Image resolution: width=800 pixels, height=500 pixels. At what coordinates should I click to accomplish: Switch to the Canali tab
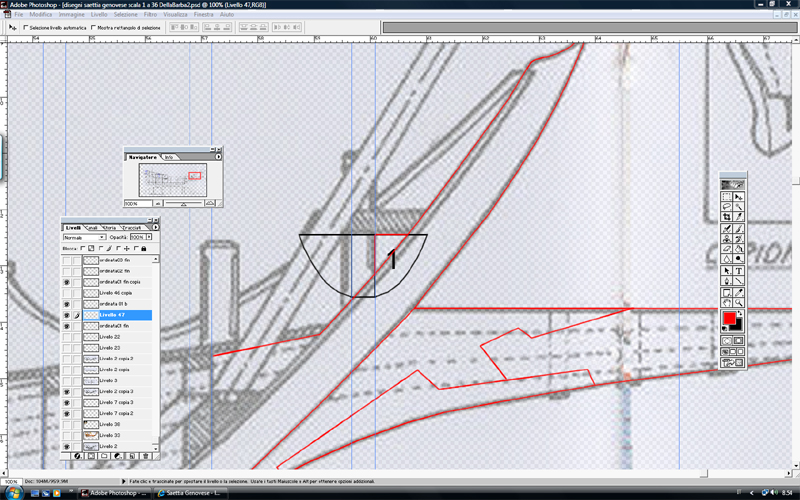(x=92, y=228)
